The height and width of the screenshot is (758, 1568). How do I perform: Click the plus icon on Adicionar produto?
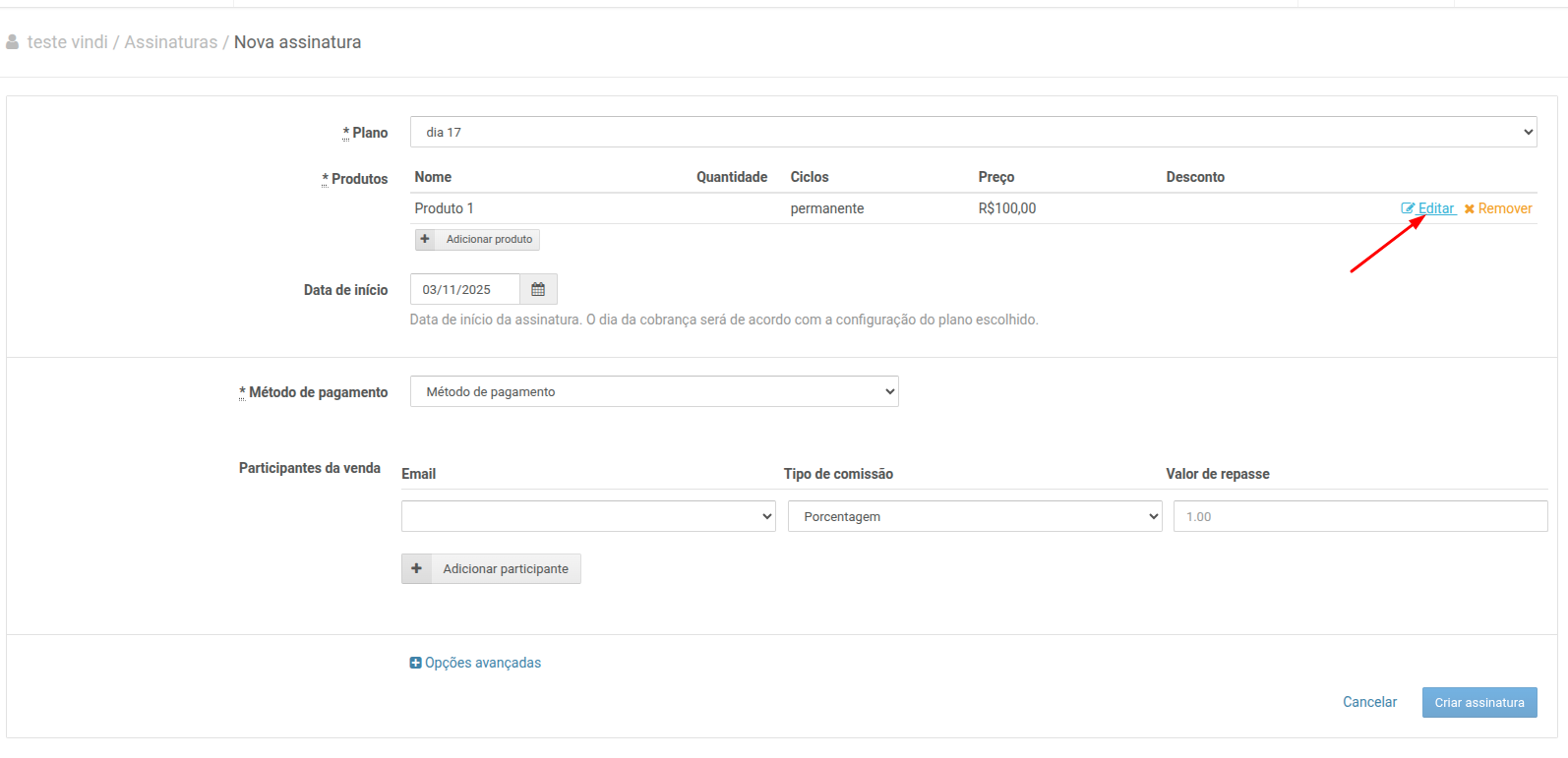tap(425, 239)
